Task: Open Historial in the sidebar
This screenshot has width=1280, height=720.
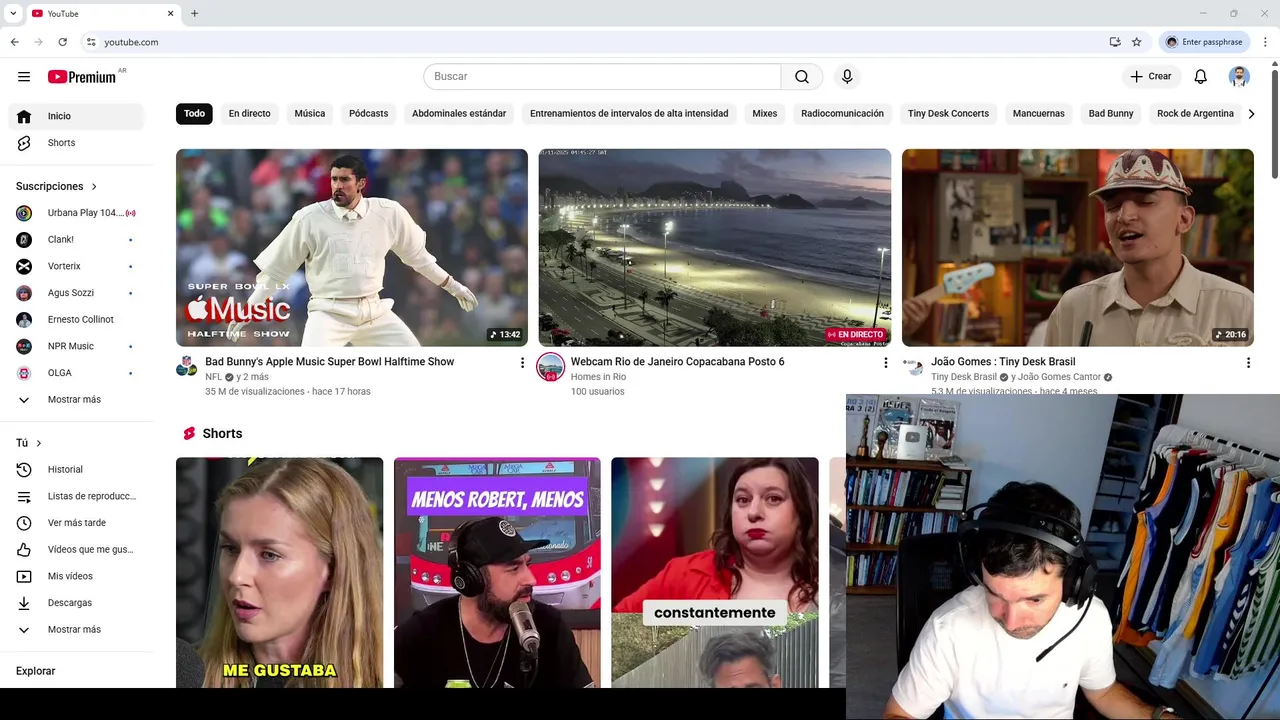Action: 76,470
